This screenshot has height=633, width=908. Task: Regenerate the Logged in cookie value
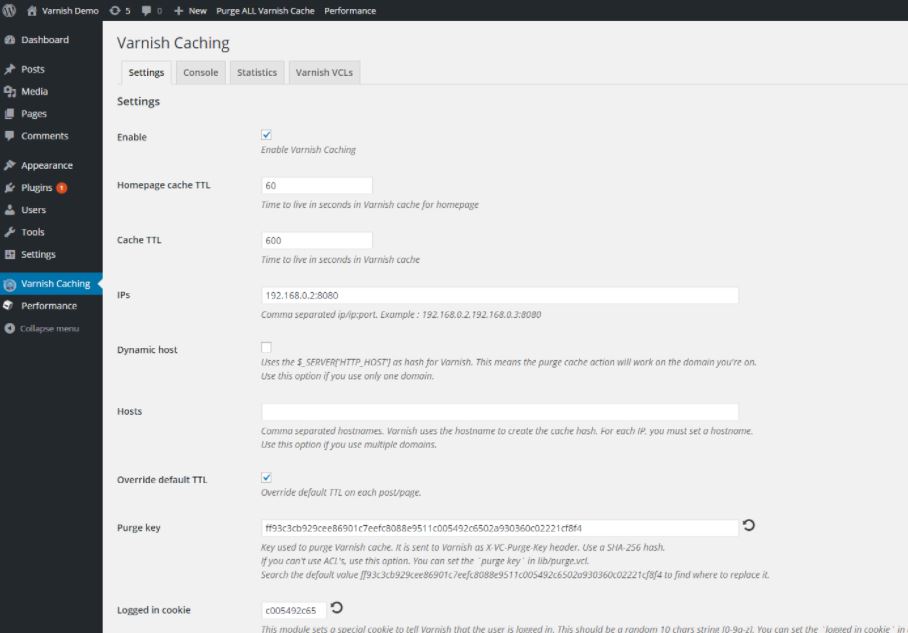coord(336,608)
